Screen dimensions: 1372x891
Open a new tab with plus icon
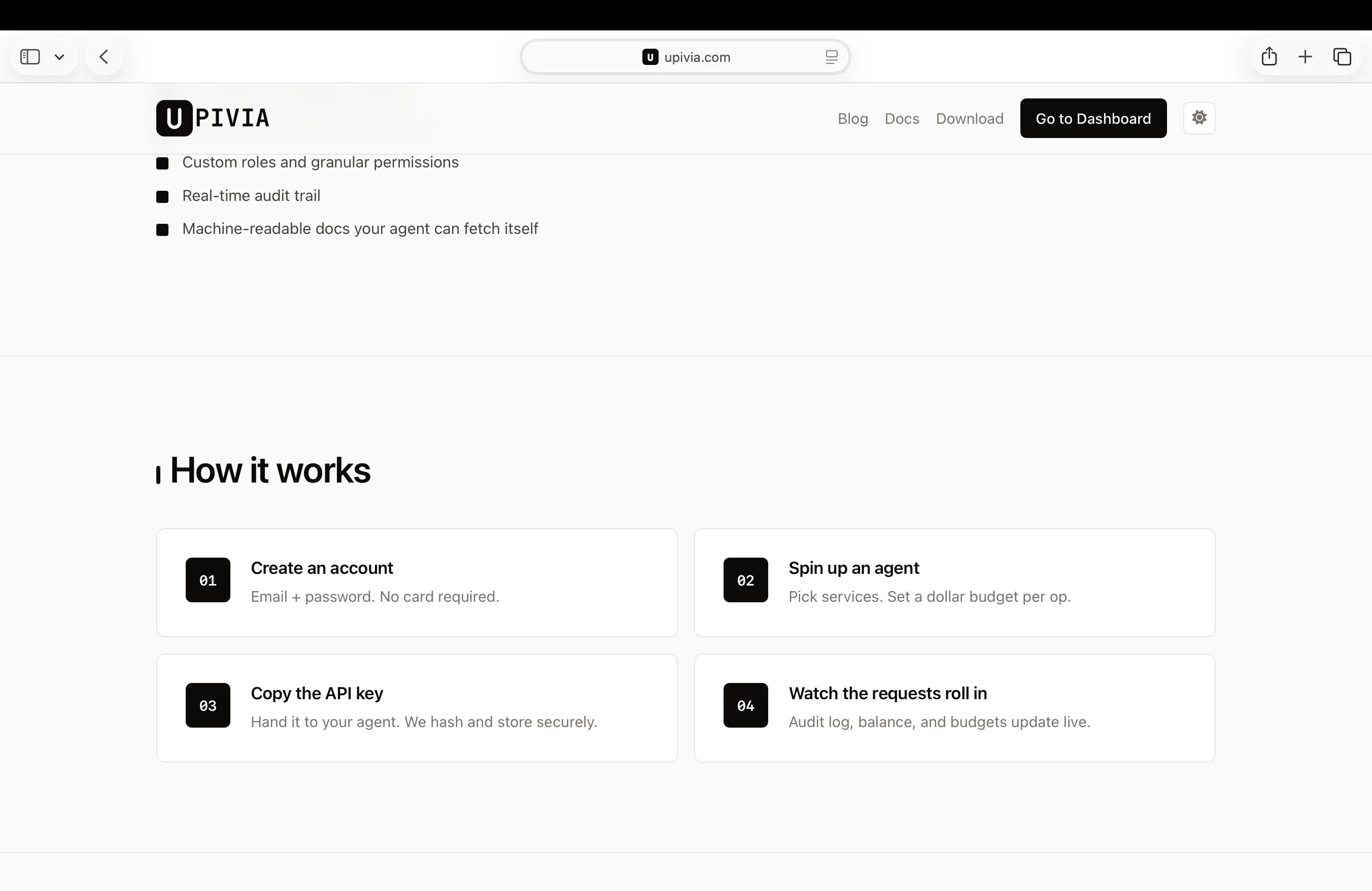click(1305, 56)
